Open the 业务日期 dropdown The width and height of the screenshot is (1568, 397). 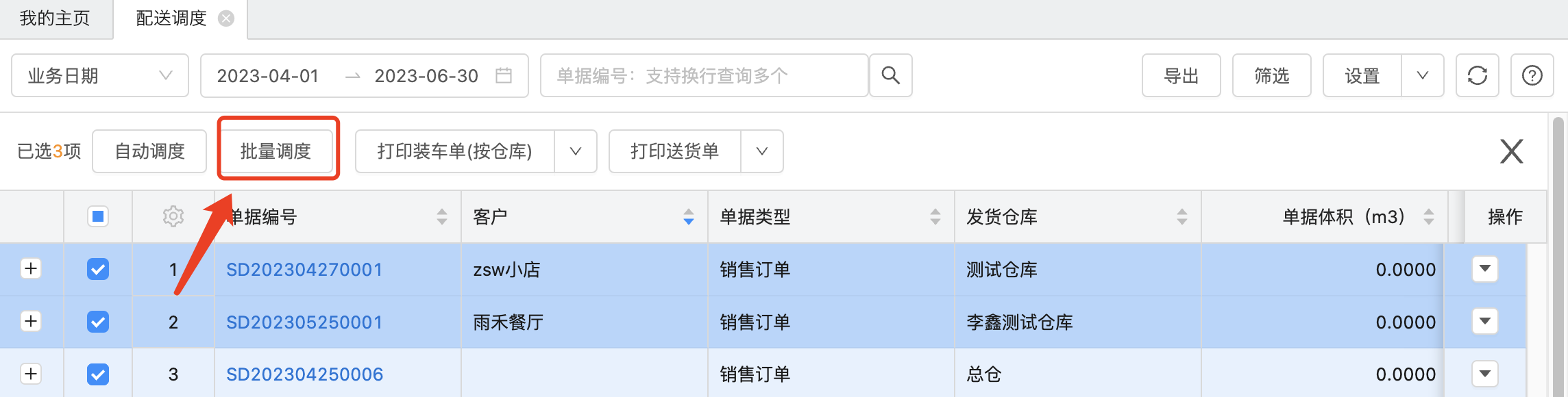coord(100,75)
